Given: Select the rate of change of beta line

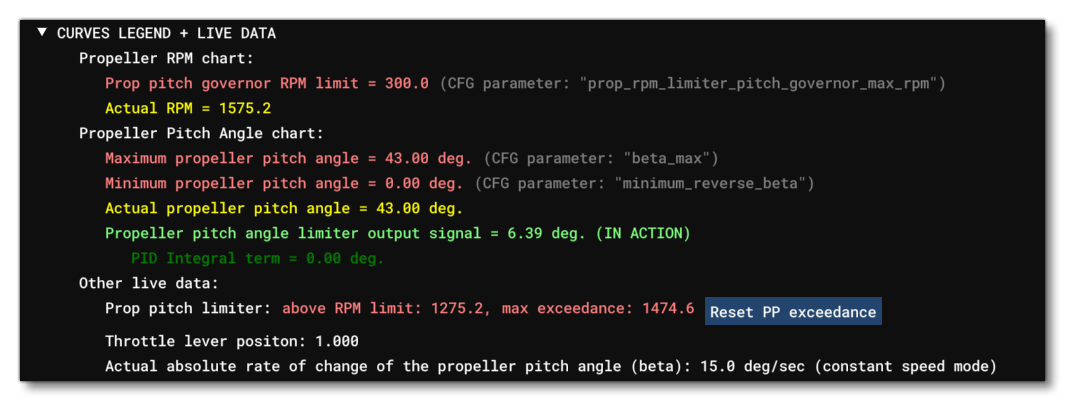Looking at the screenshot, I should click(551, 366).
